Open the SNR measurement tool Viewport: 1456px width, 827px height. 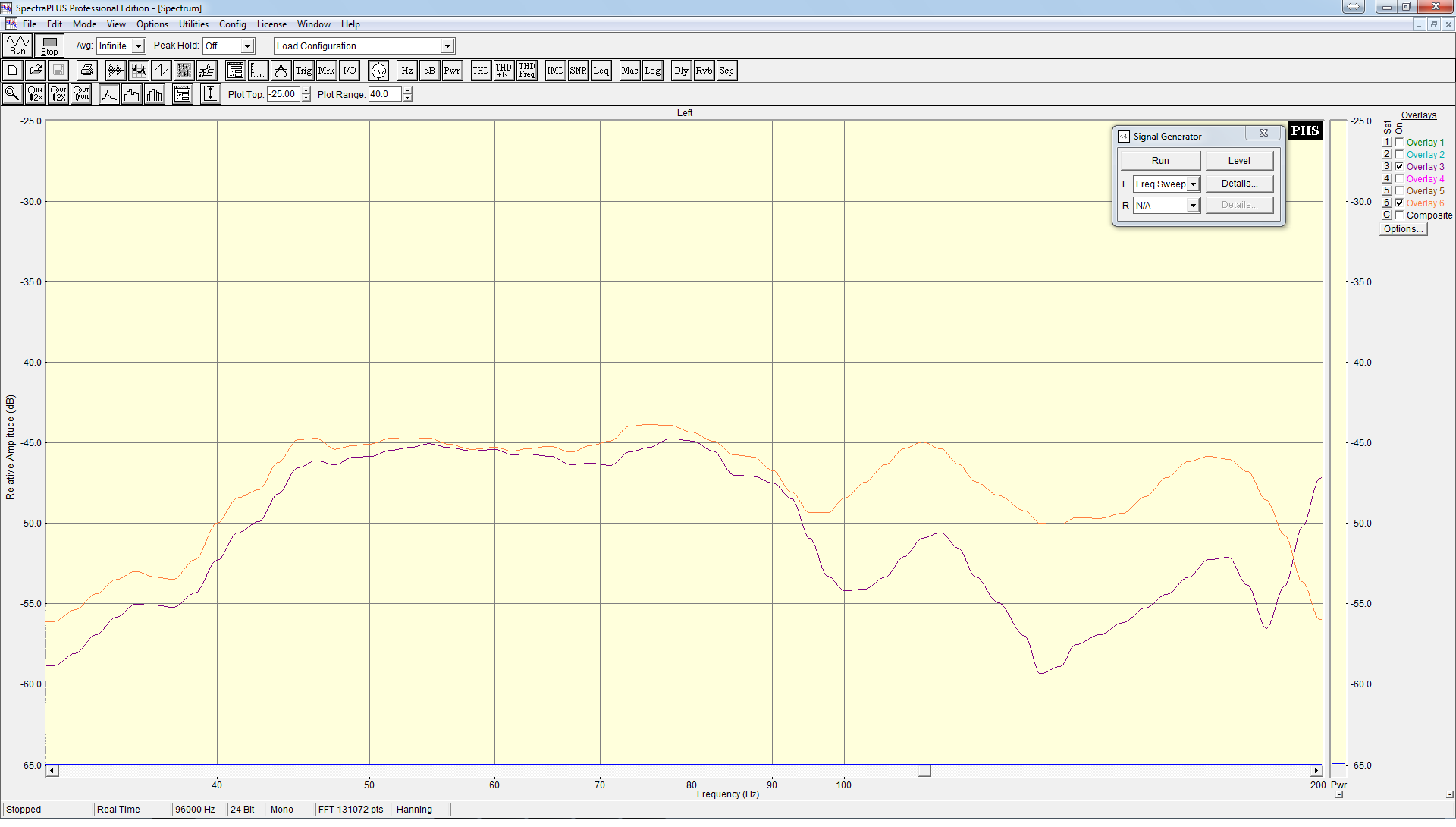point(578,71)
